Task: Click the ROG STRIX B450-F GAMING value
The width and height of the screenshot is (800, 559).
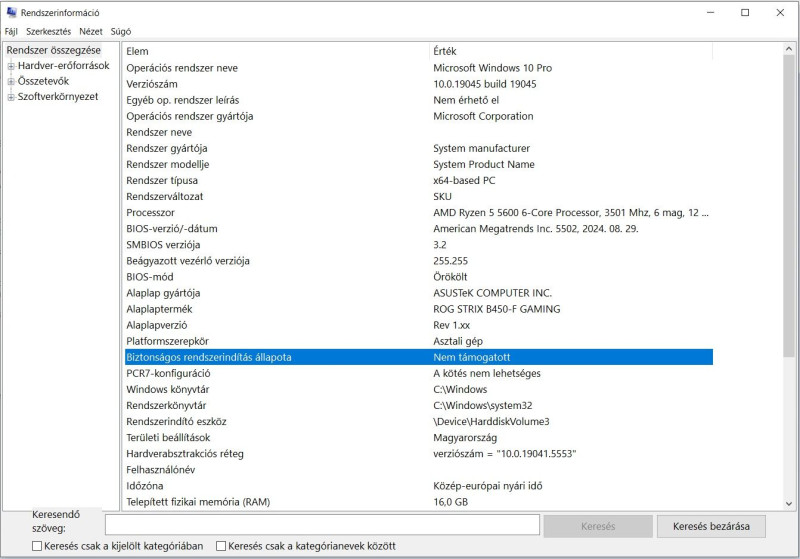Action: tap(496, 309)
